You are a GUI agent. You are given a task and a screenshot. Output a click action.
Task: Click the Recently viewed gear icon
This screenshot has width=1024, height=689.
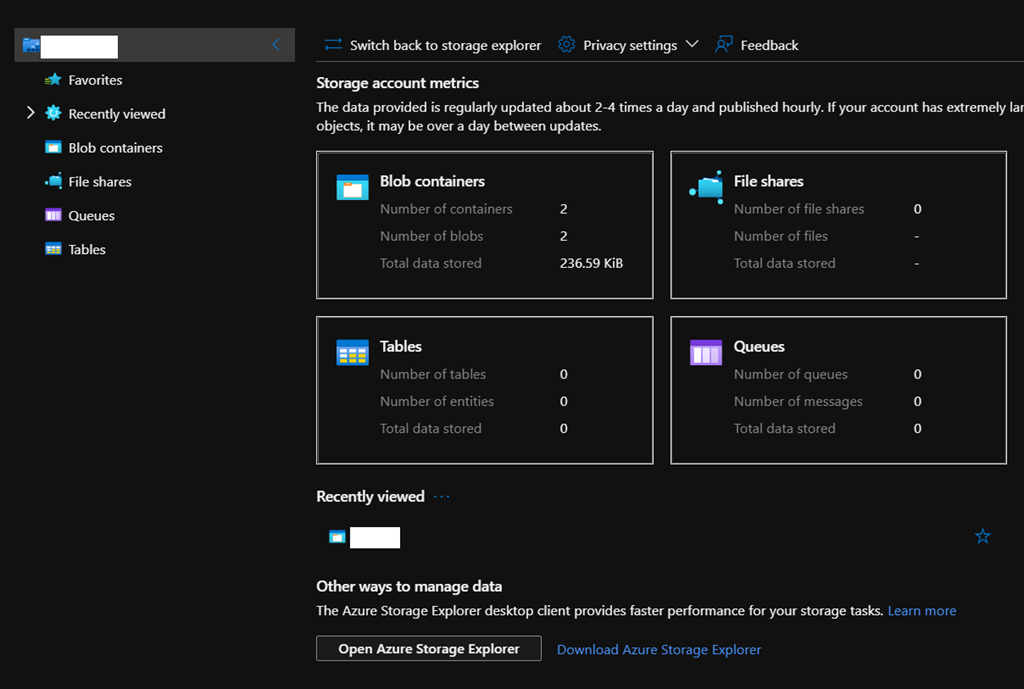53,114
